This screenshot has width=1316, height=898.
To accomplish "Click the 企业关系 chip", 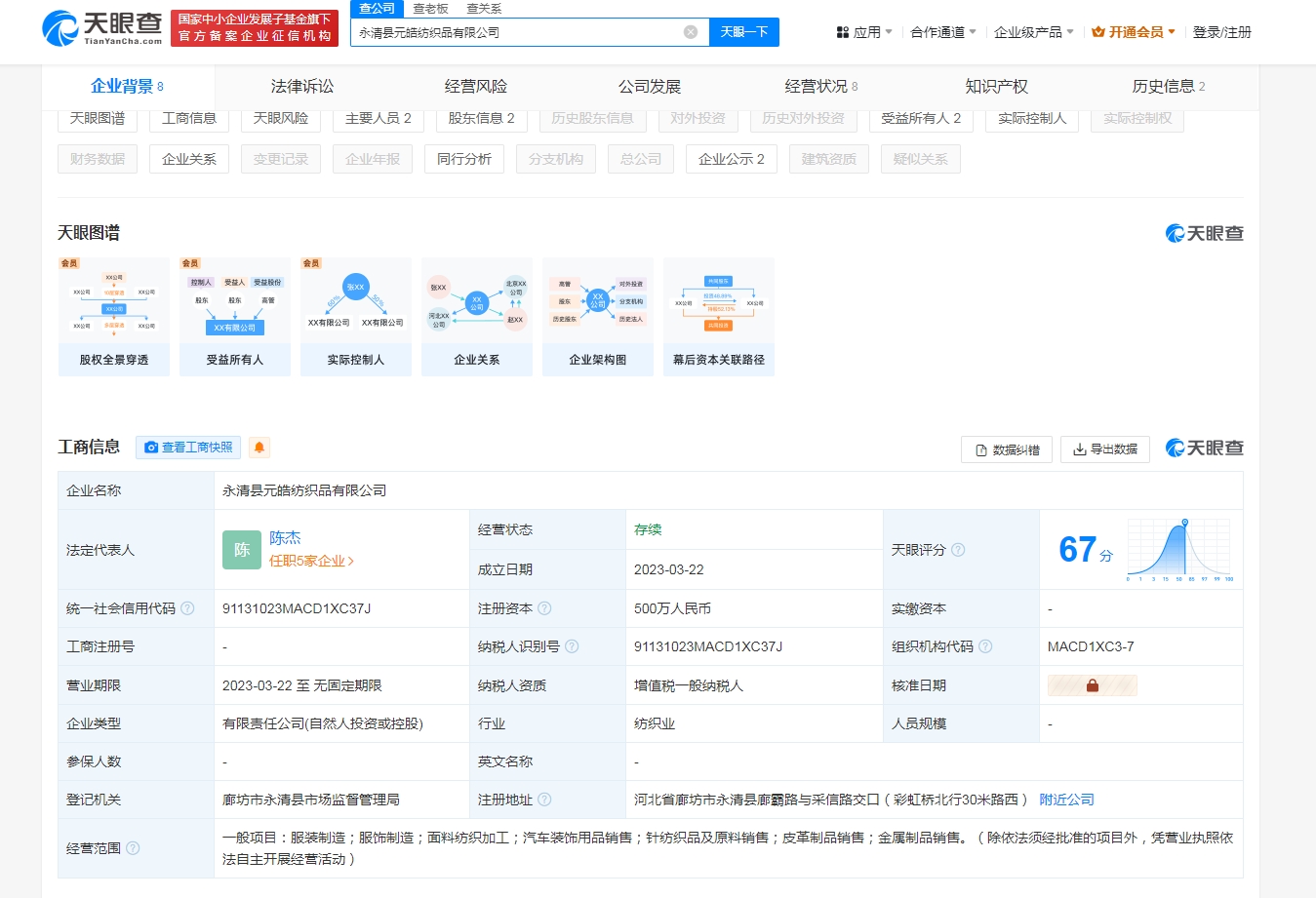I will 189,159.
